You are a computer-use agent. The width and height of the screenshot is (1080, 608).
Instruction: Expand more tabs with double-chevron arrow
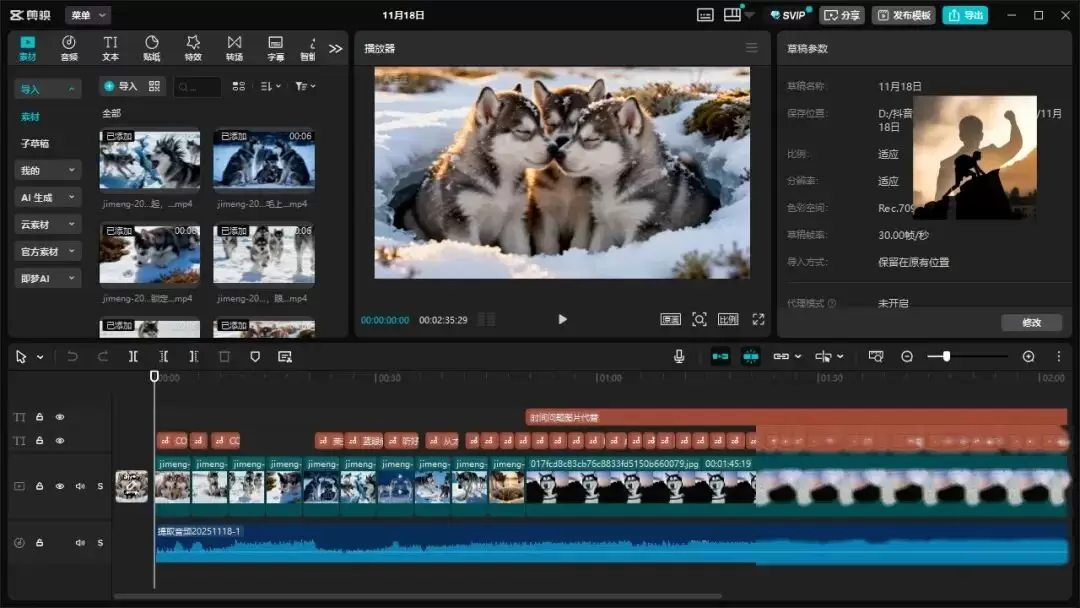(335, 49)
